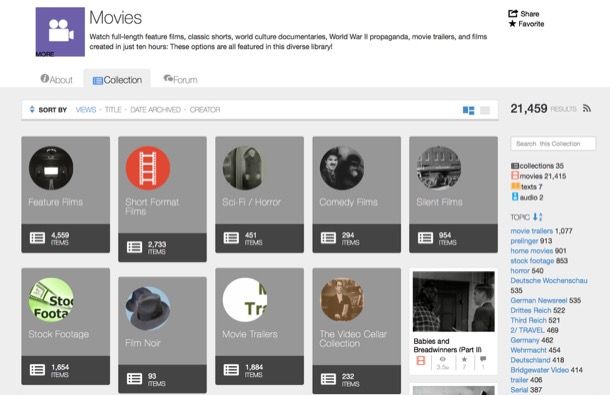610x395 pixels.
Task: Select topic German Newsreel
Action: [x=539, y=300]
